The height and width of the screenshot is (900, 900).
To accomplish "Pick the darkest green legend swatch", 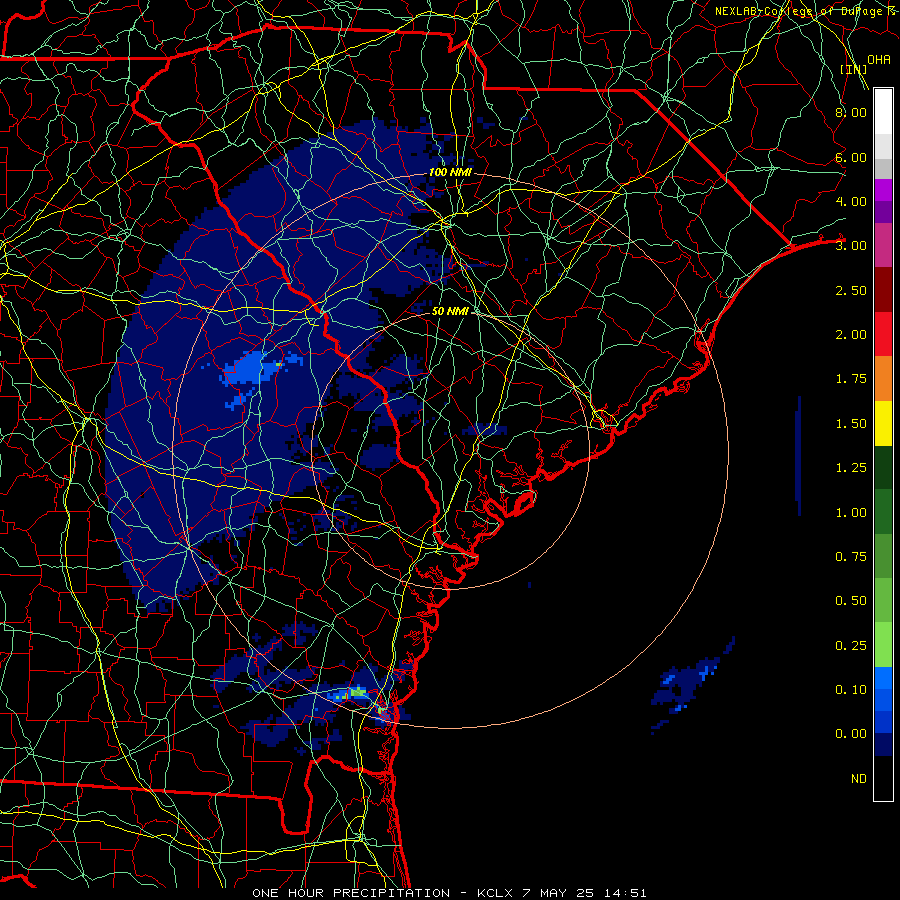I will point(883,468).
